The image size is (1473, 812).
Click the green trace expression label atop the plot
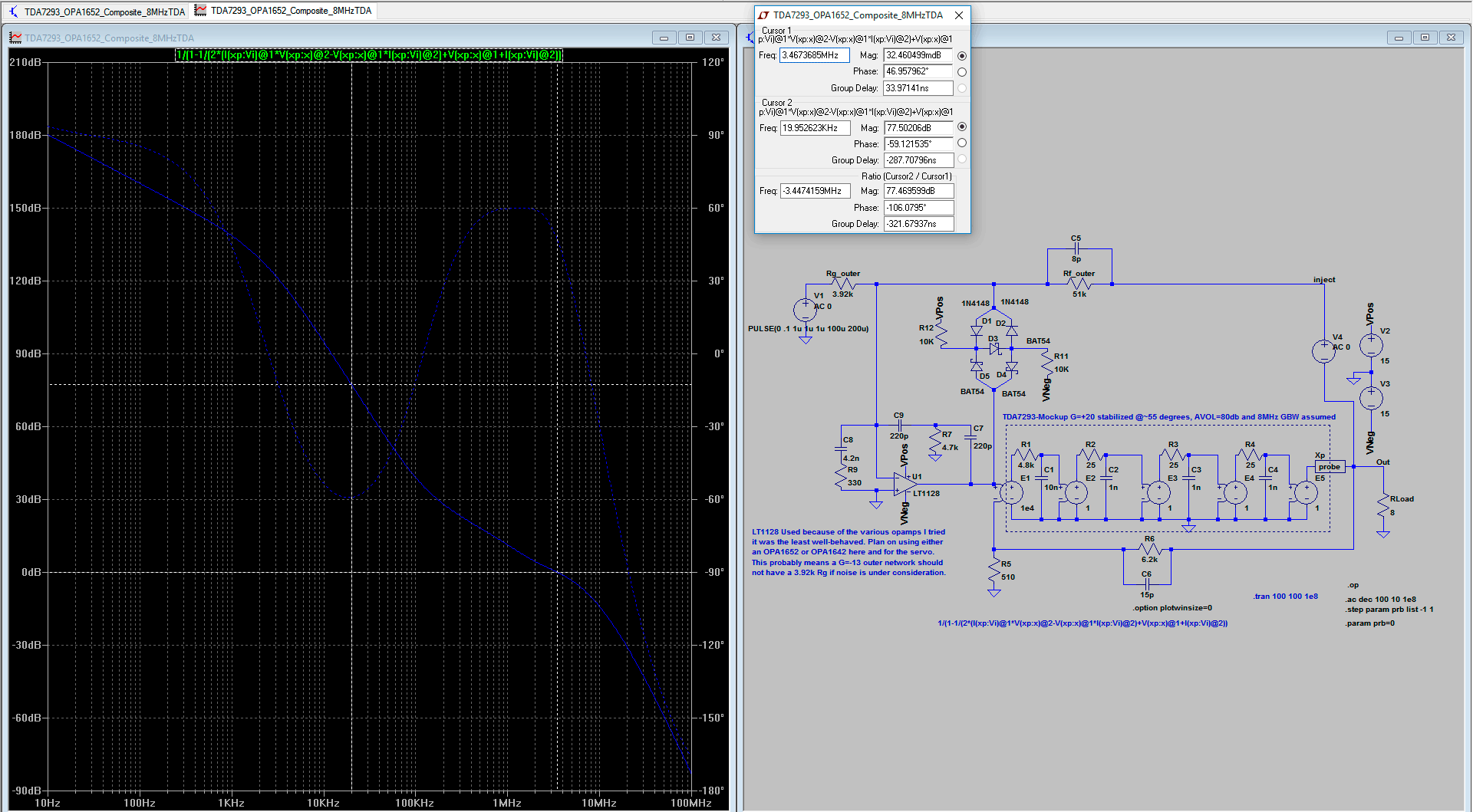tap(369, 55)
